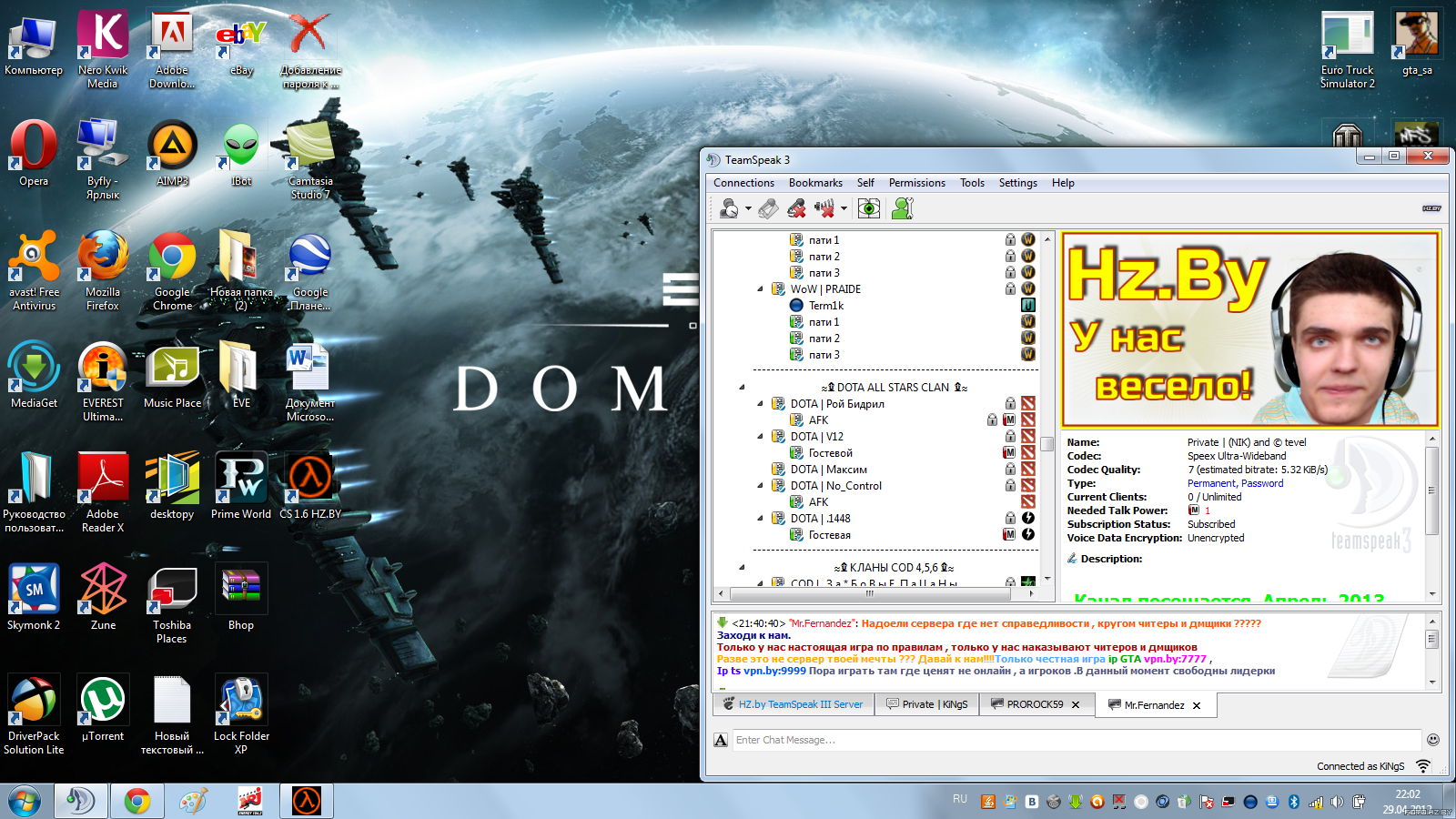Toggle Subscribe to All Channels eye icon
Viewport: 1456px width, 819px height.
(x=869, y=208)
